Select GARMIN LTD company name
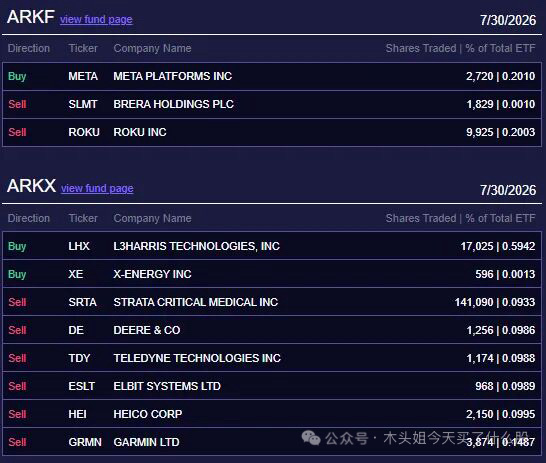546x463 pixels. (x=146, y=442)
